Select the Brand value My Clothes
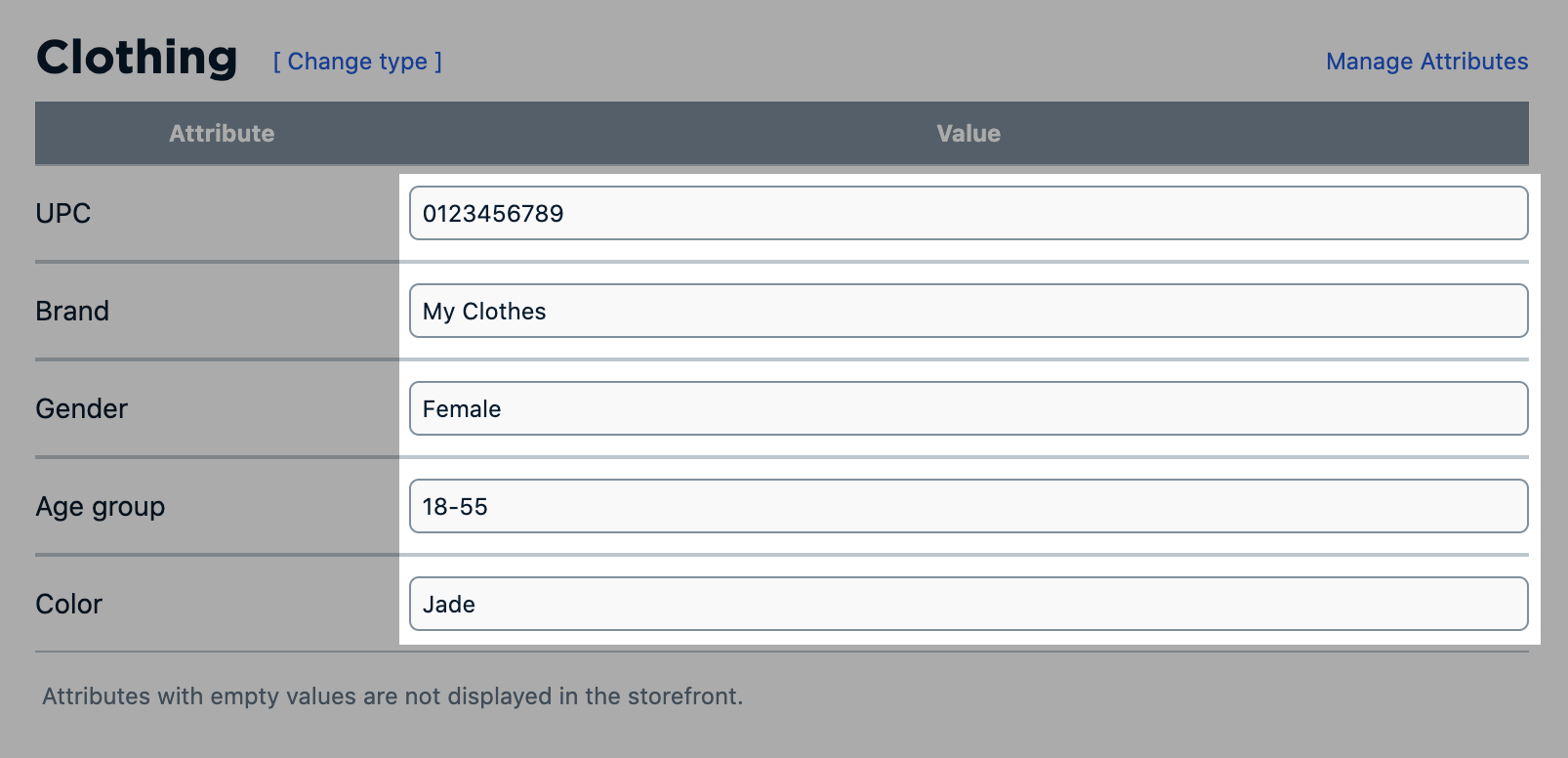Screen dimensions: 1568x758 tap(483, 311)
